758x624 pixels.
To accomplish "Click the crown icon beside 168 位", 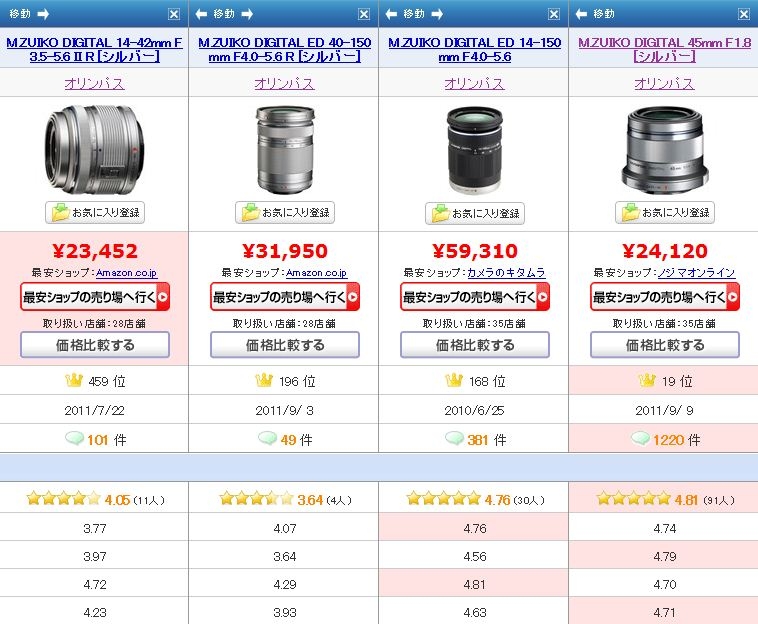I will coord(454,380).
